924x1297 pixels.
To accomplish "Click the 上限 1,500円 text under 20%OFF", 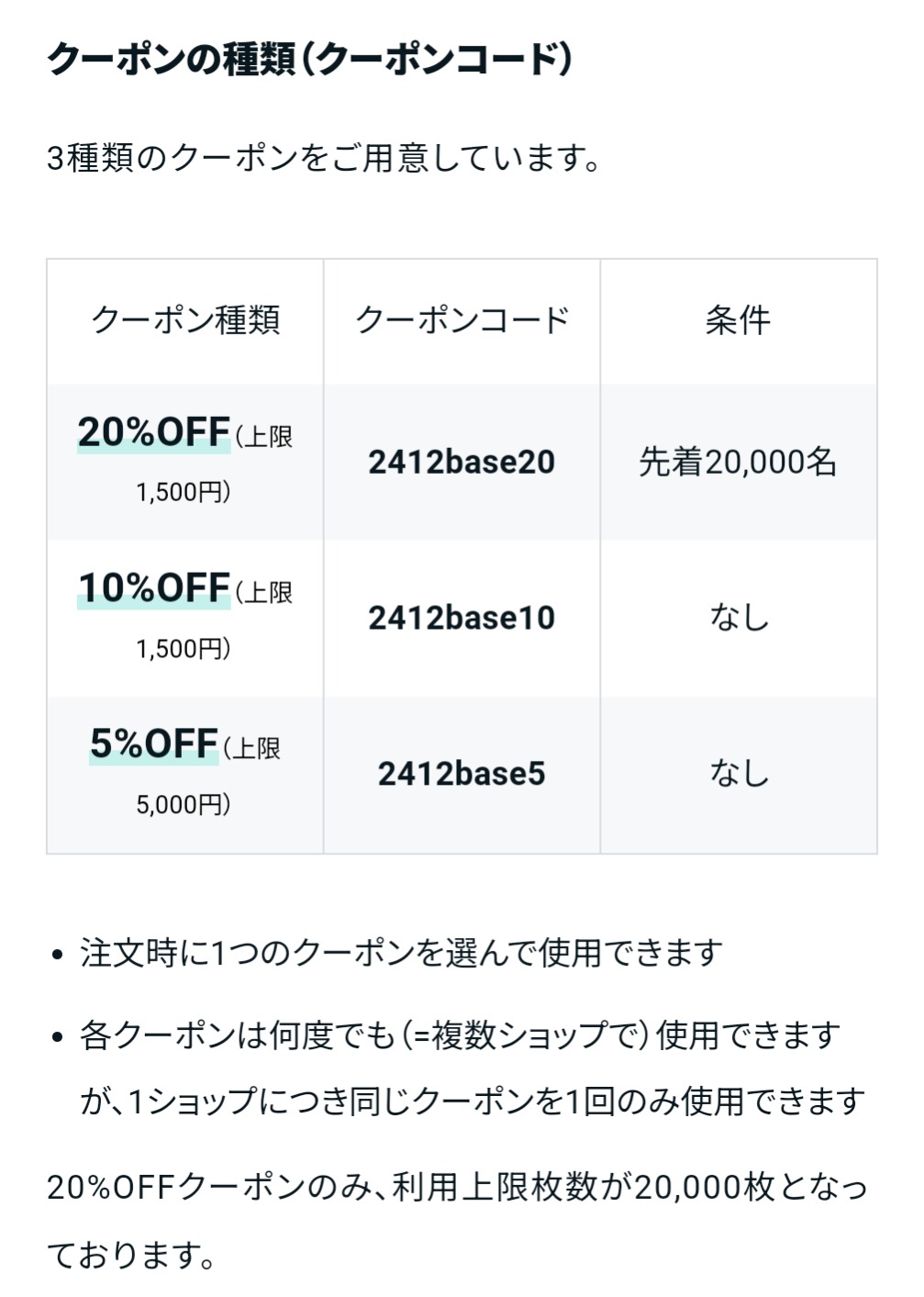I will 214,464.
